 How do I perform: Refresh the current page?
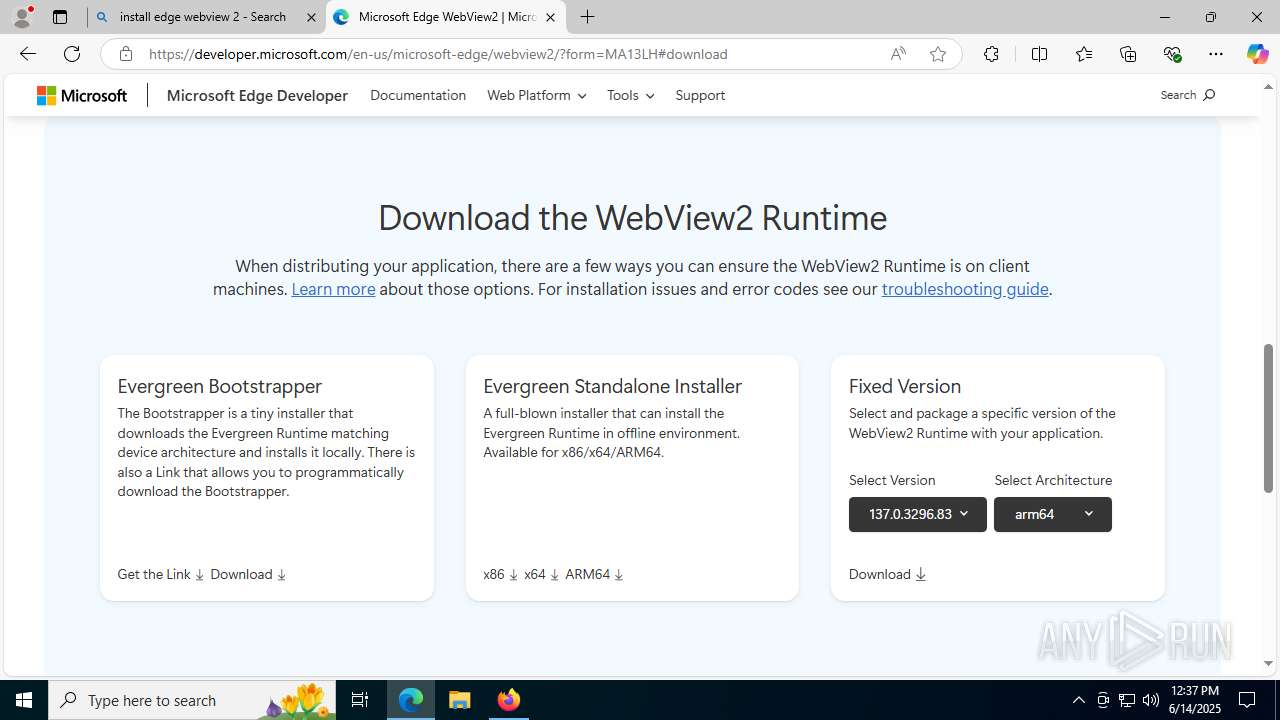click(x=72, y=54)
